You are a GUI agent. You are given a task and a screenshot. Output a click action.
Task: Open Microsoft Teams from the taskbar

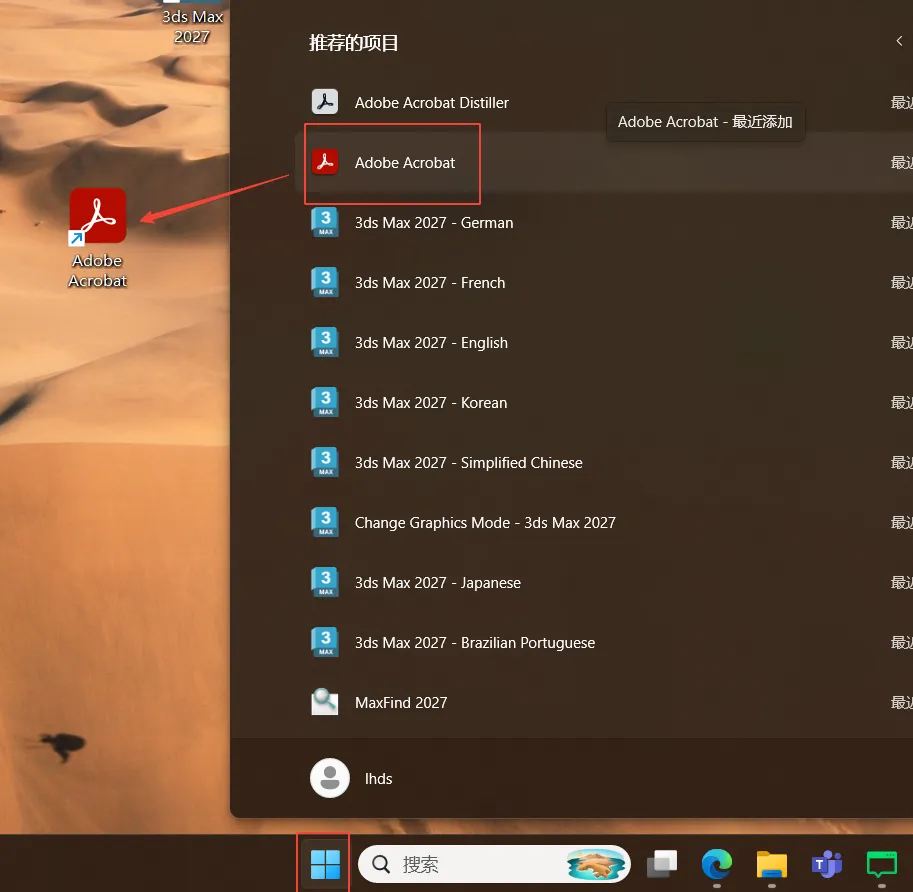click(x=827, y=864)
